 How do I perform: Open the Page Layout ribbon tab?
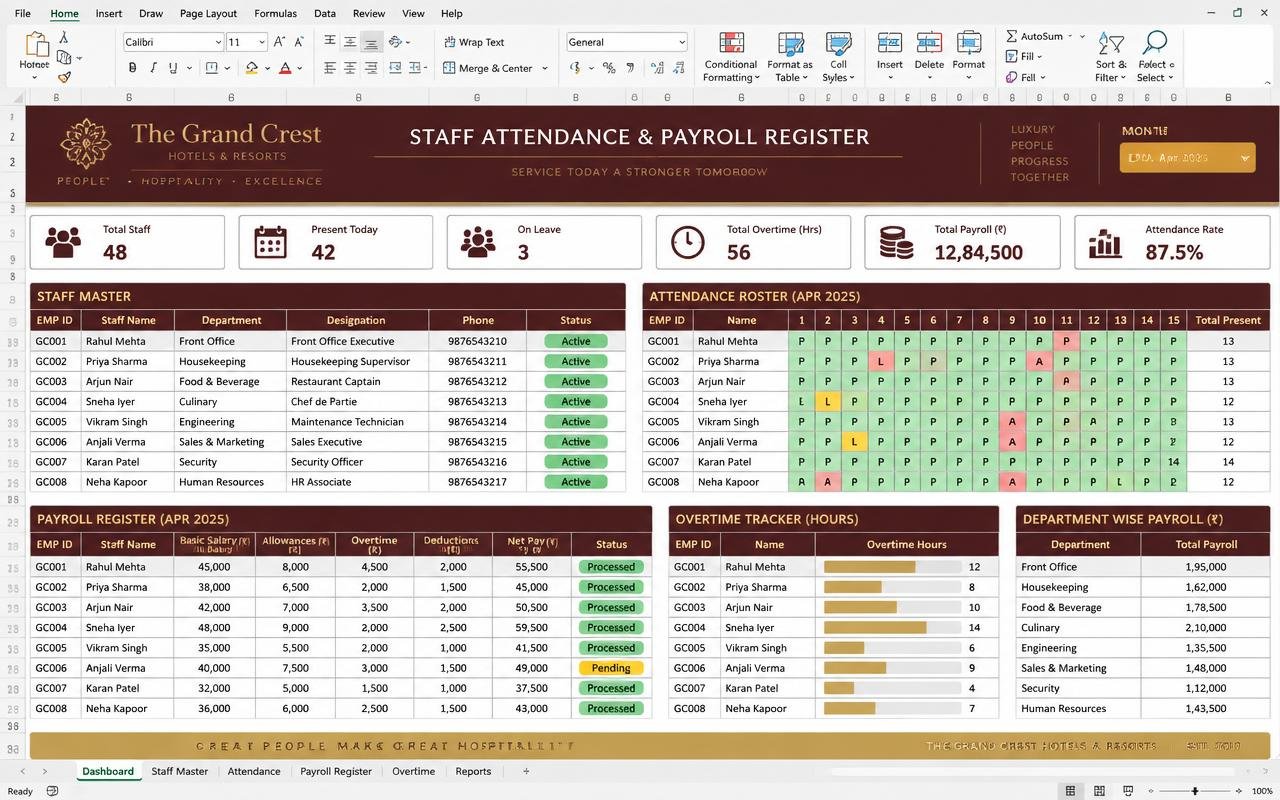(209, 13)
